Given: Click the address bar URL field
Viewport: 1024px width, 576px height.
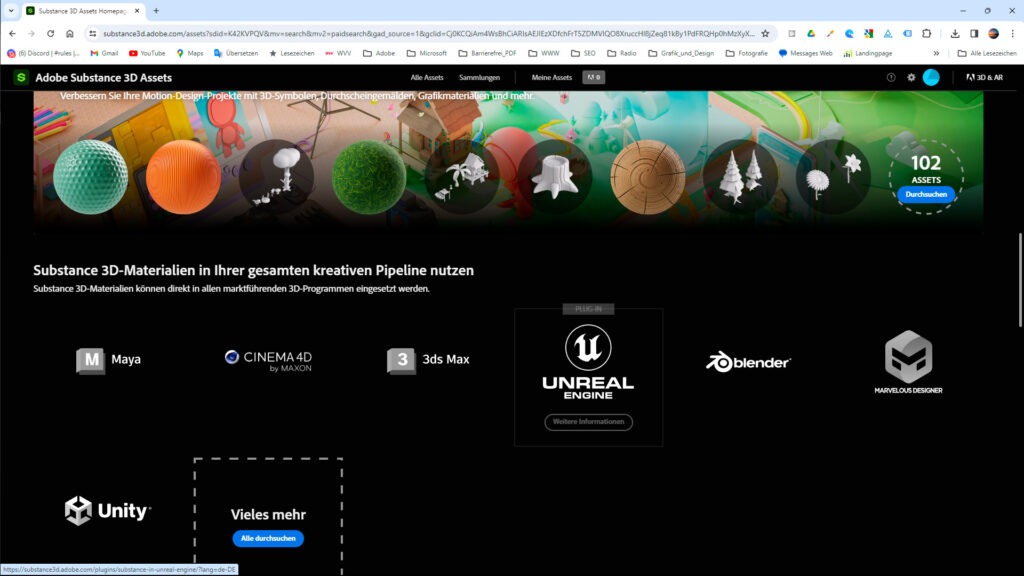Looking at the screenshot, I should [x=428, y=33].
